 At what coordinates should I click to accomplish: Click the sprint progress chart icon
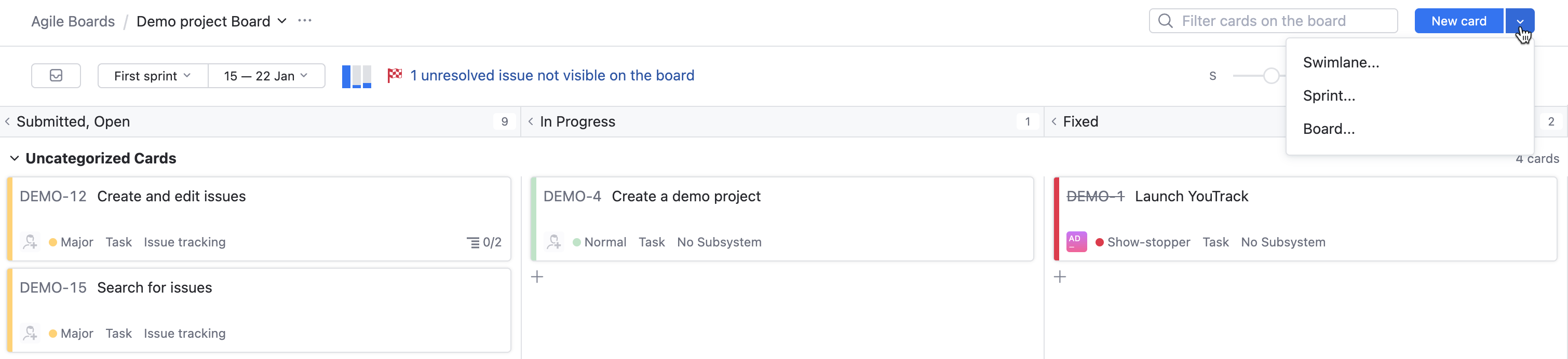356,75
